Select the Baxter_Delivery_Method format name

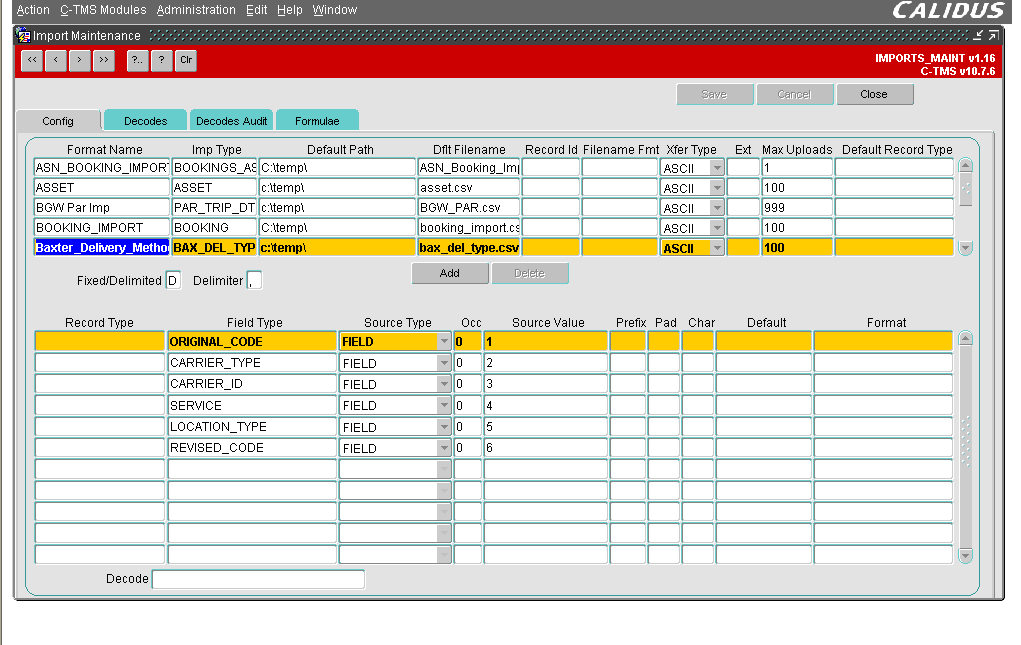(x=102, y=248)
